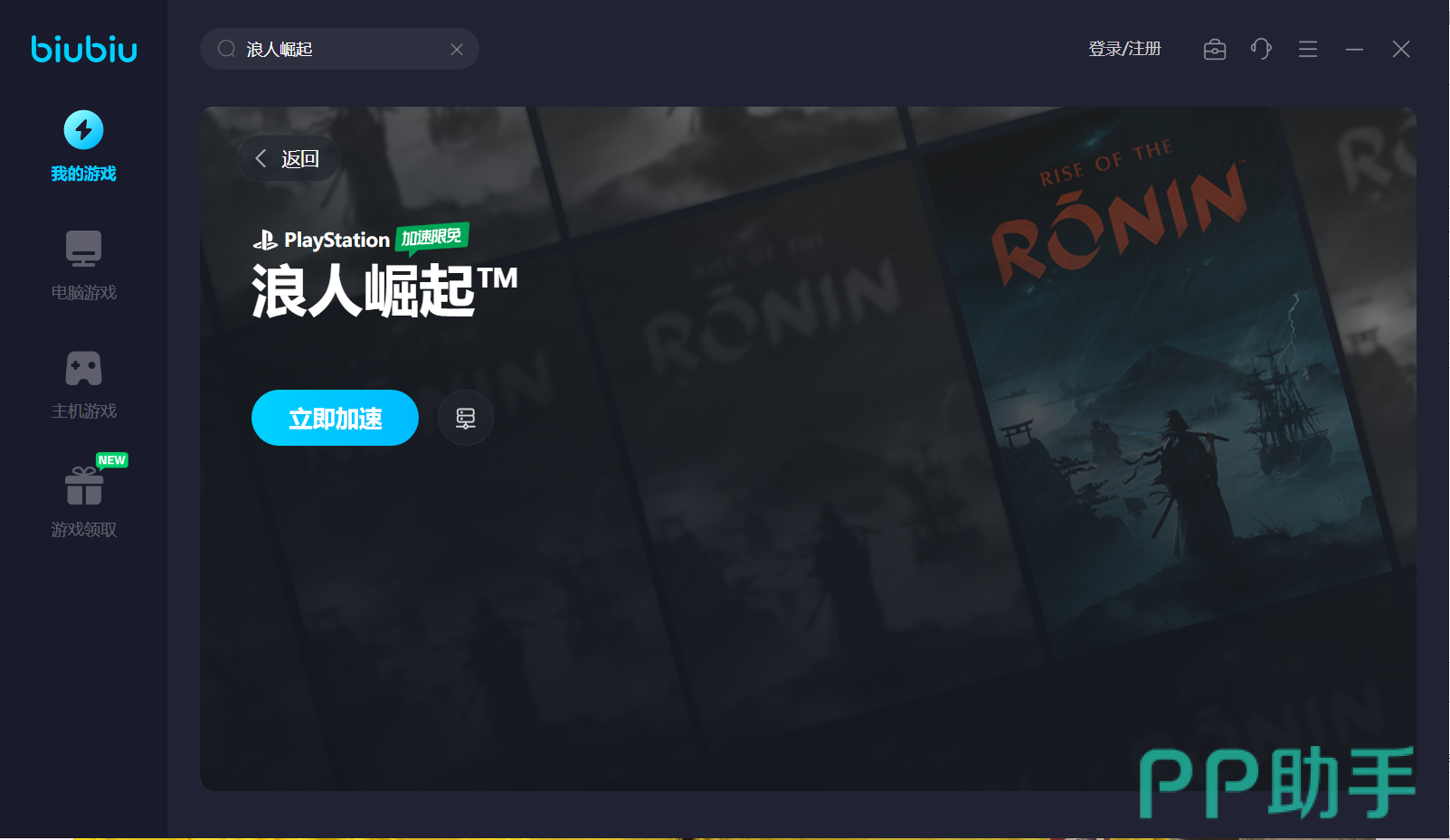Clear the search box text

457,50
